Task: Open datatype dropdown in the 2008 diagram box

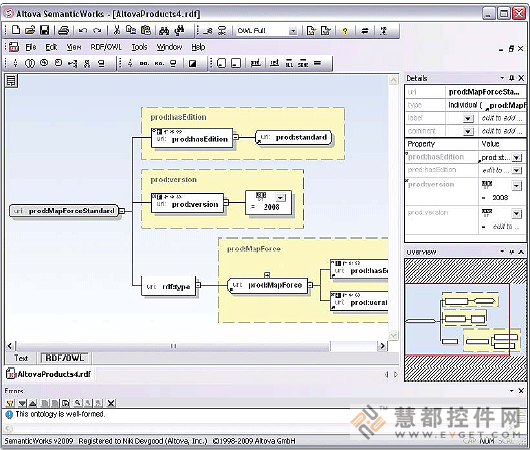Action: [280, 197]
